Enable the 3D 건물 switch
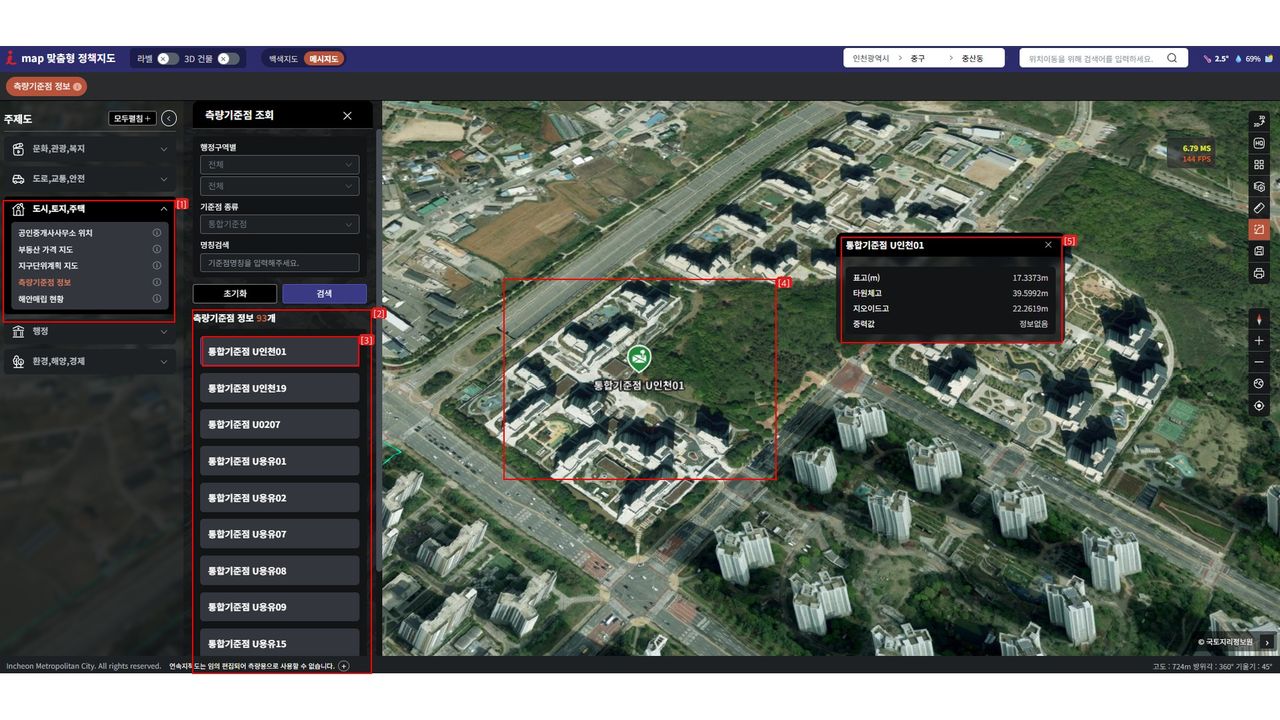This screenshot has height=720, width=1280. pyautogui.click(x=228, y=59)
